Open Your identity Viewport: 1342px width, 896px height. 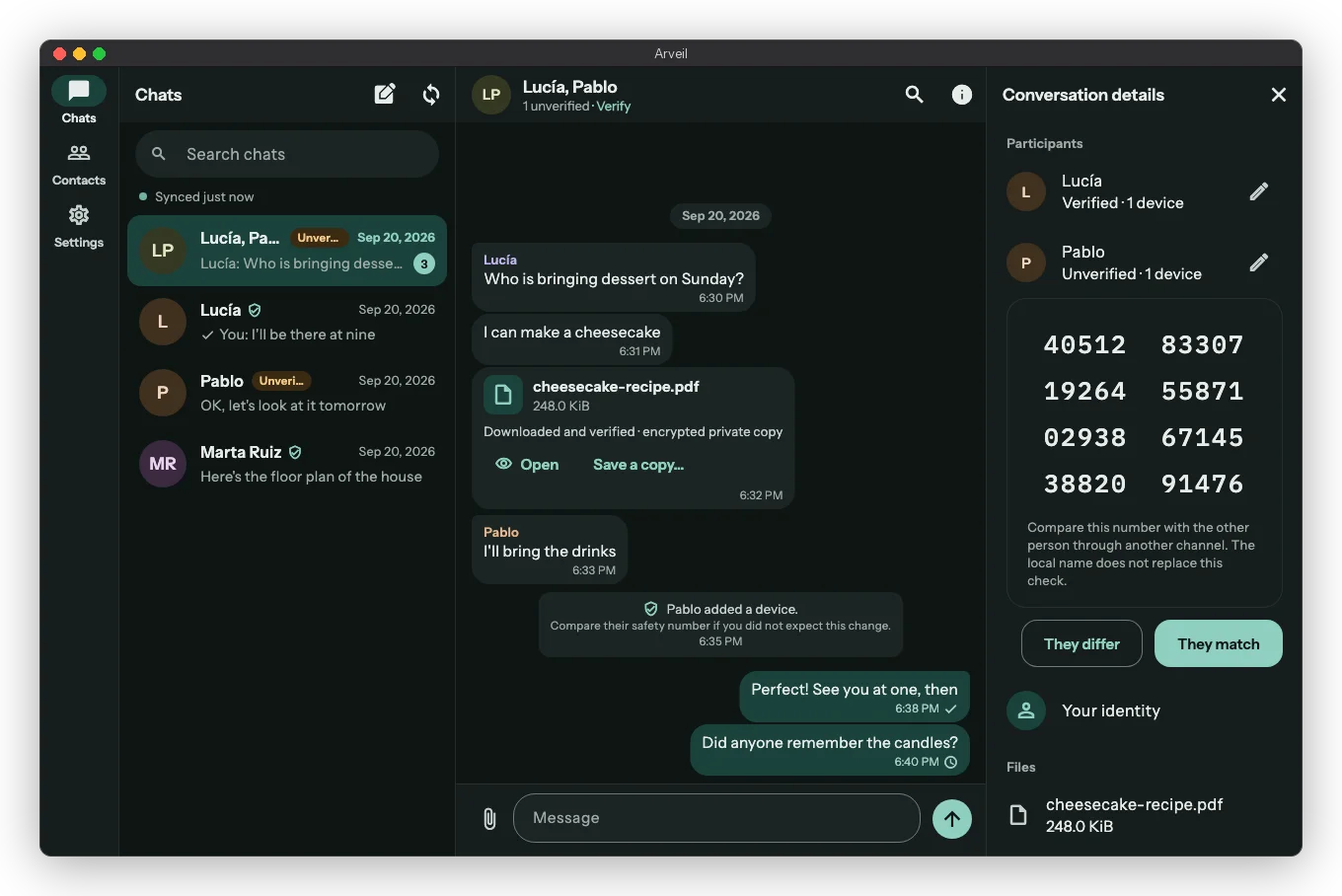1145,710
